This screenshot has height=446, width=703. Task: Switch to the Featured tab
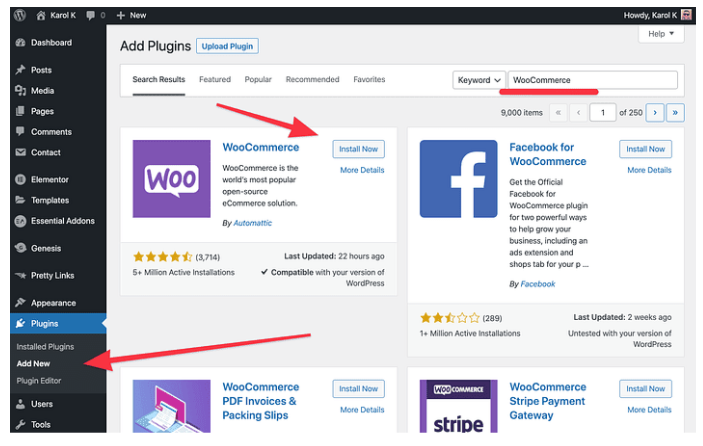[x=215, y=79]
